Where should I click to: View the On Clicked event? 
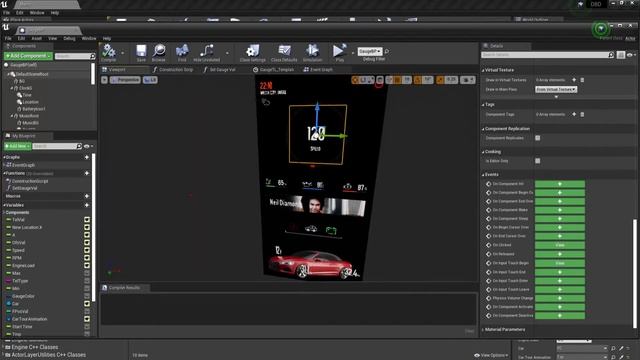[x=560, y=245]
